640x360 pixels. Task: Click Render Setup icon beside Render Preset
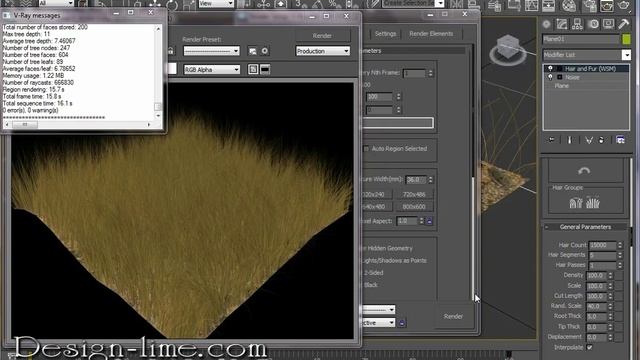click(x=253, y=51)
